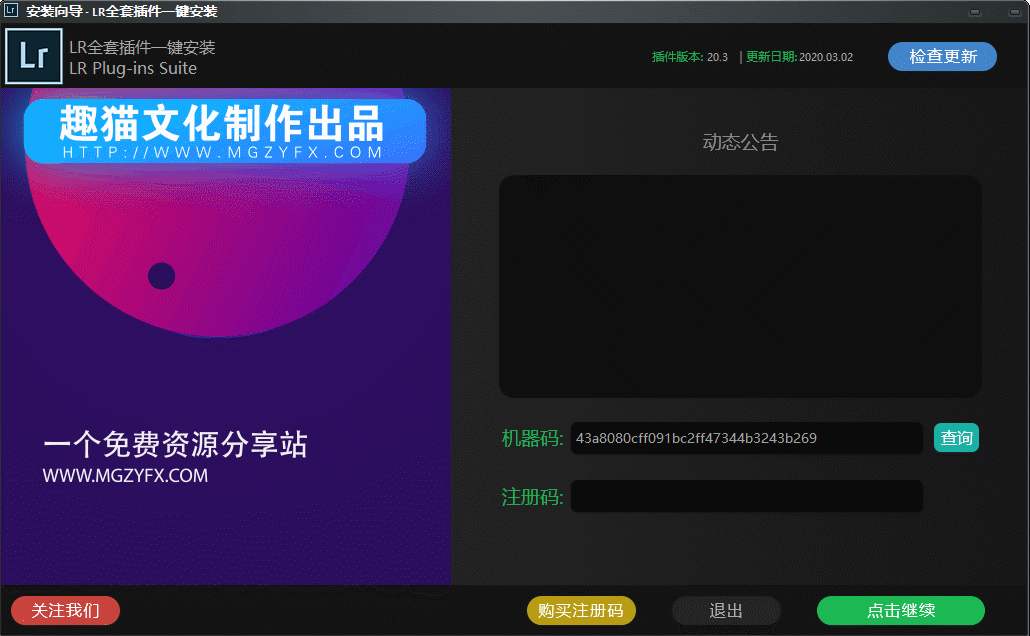This screenshot has width=1030, height=636.
Task: Select the 机器码 machine code field
Action: pos(747,438)
